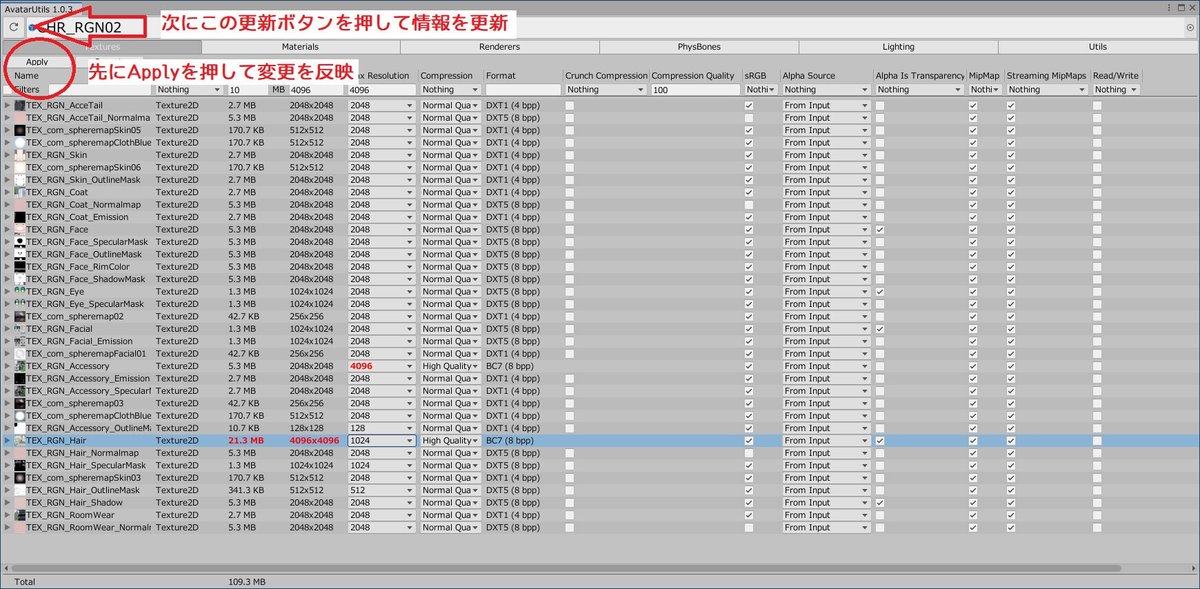
Task: Go to the Utils tab
Action: pos(1098,47)
